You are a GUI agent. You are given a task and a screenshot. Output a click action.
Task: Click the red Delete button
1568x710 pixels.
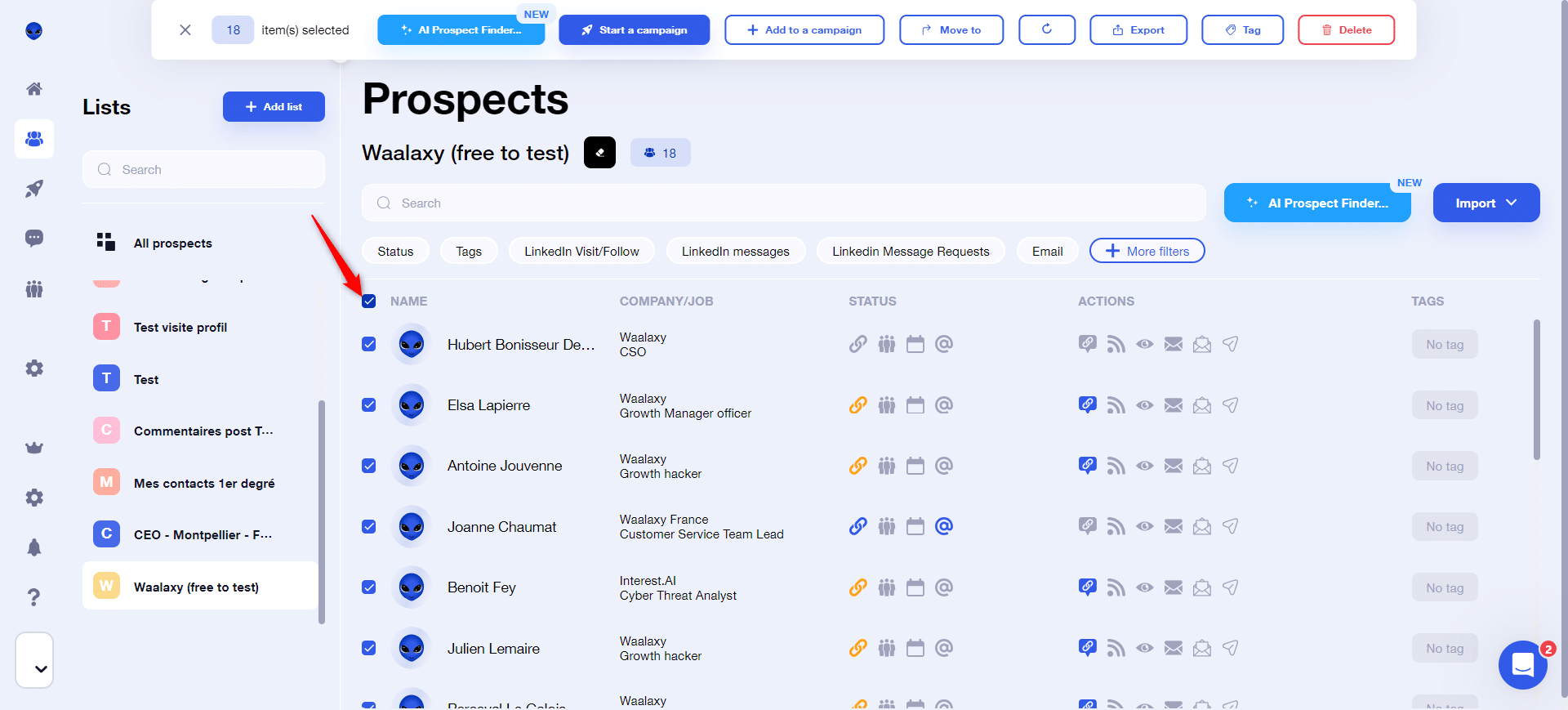(1346, 30)
